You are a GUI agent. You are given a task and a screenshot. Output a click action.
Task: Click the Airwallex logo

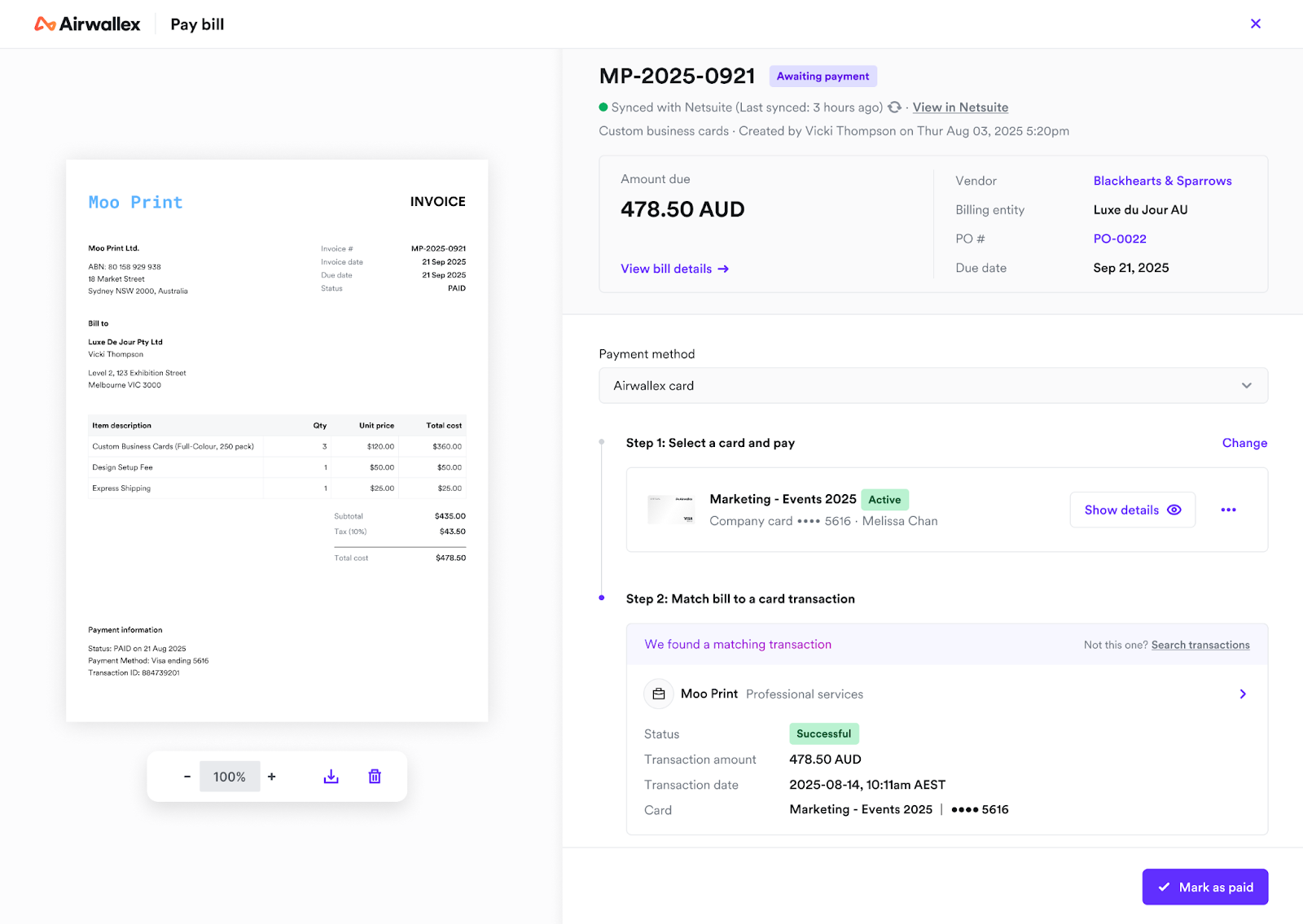click(87, 24)
